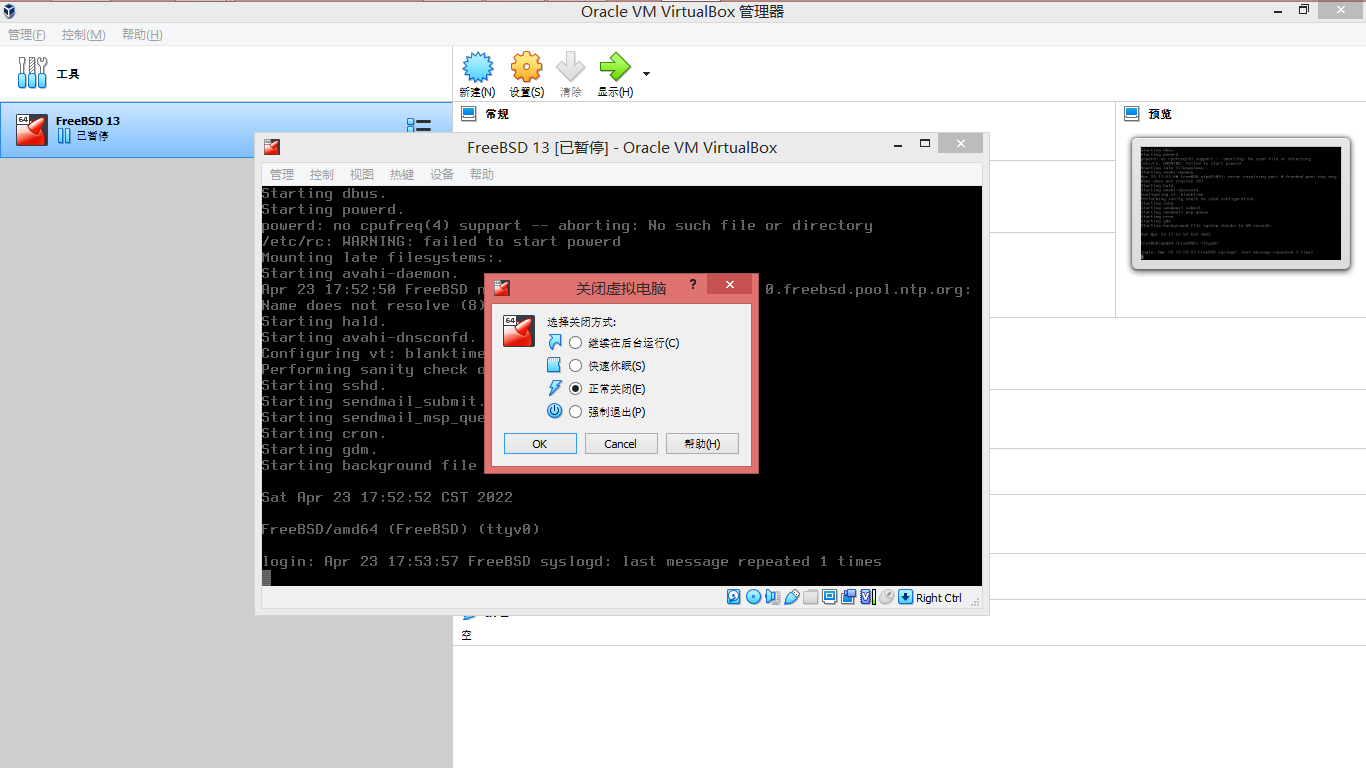Click the FreeBSD OS icon in the VM list

point(32,130)
